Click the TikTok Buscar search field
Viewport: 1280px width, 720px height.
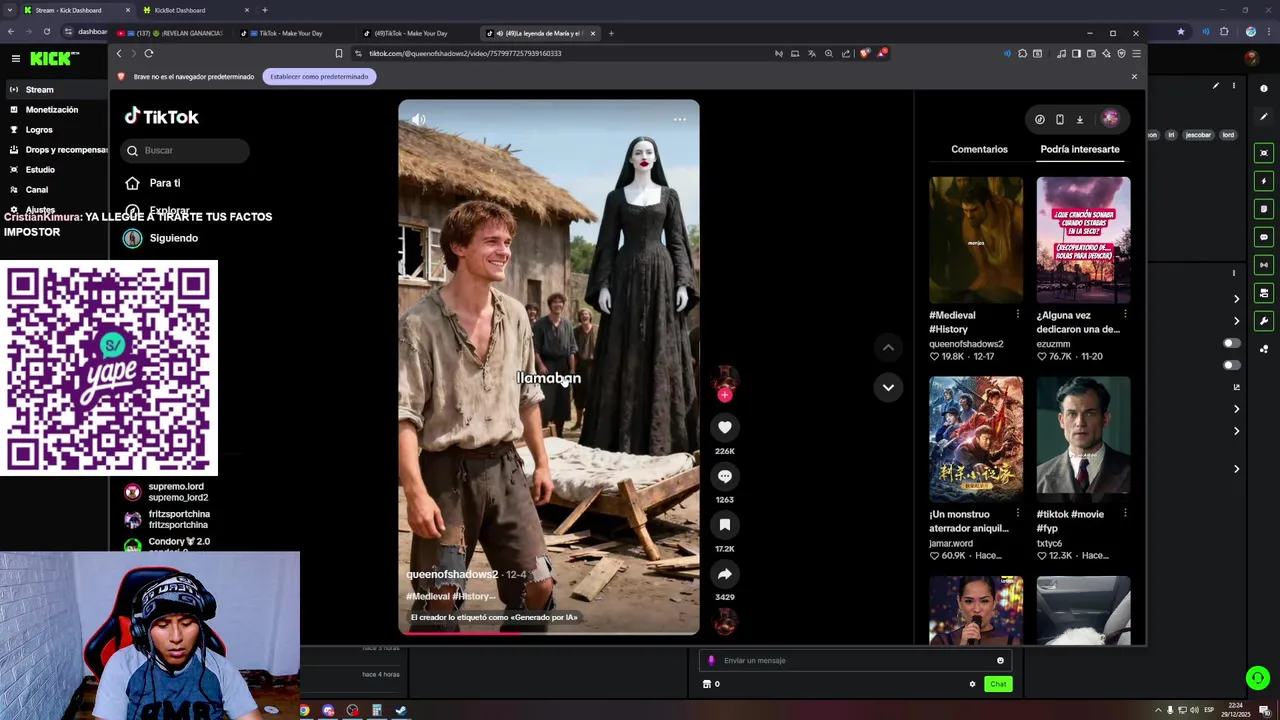185,150
